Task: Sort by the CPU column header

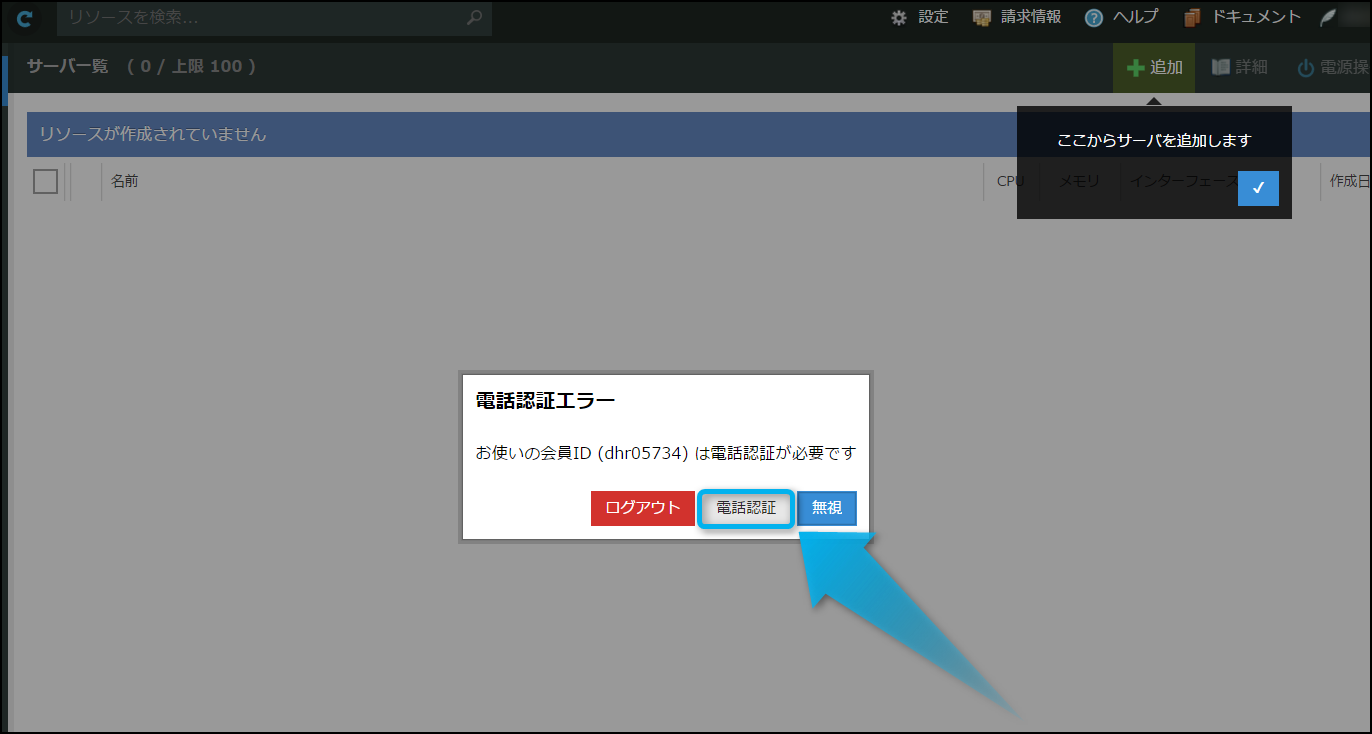Action: (x=1010, y=181)
